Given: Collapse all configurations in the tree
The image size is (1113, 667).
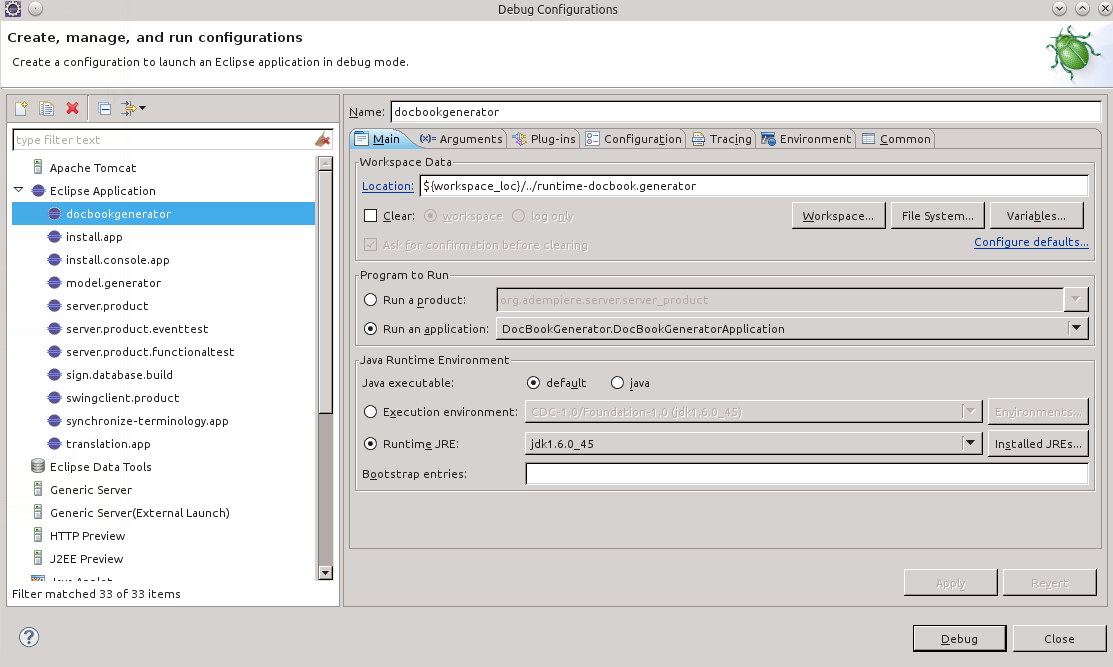Looking at the screenshot, I should coord(104,109).
